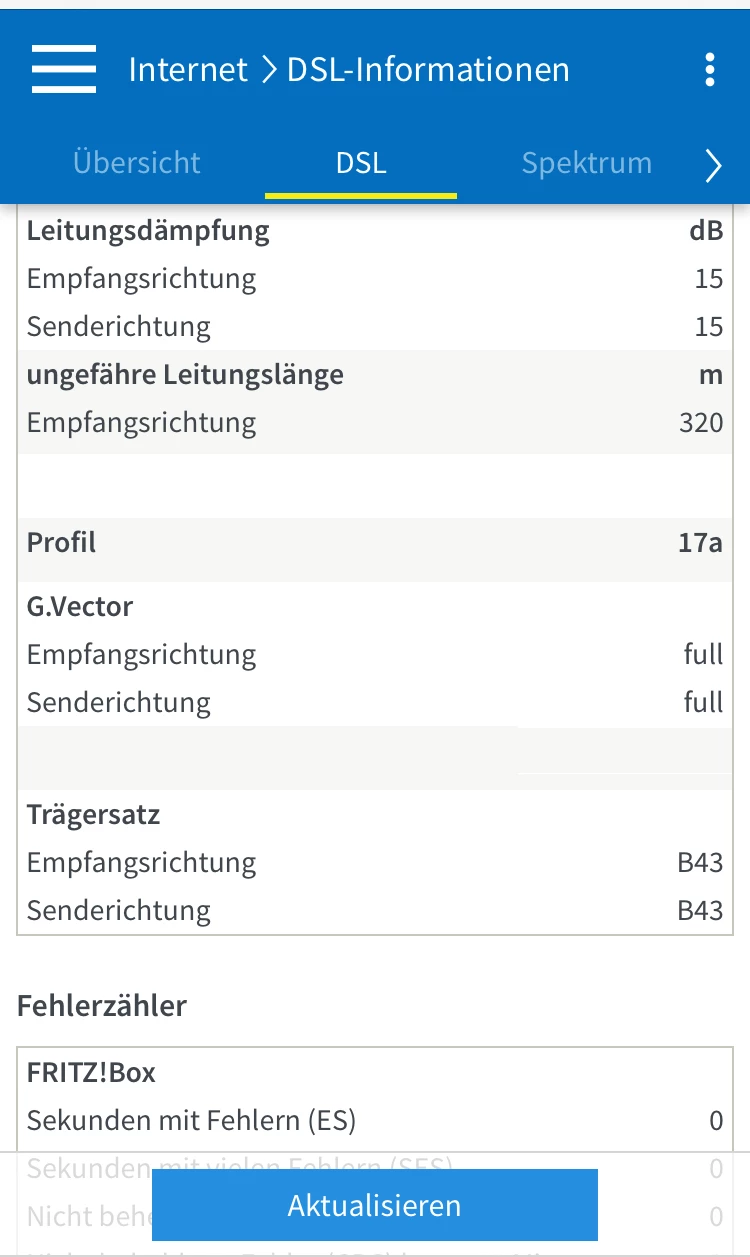Screen dimensions: 750x1257
Task: Tap the Fehlerzähler section heading
Action: point(102,1006)
